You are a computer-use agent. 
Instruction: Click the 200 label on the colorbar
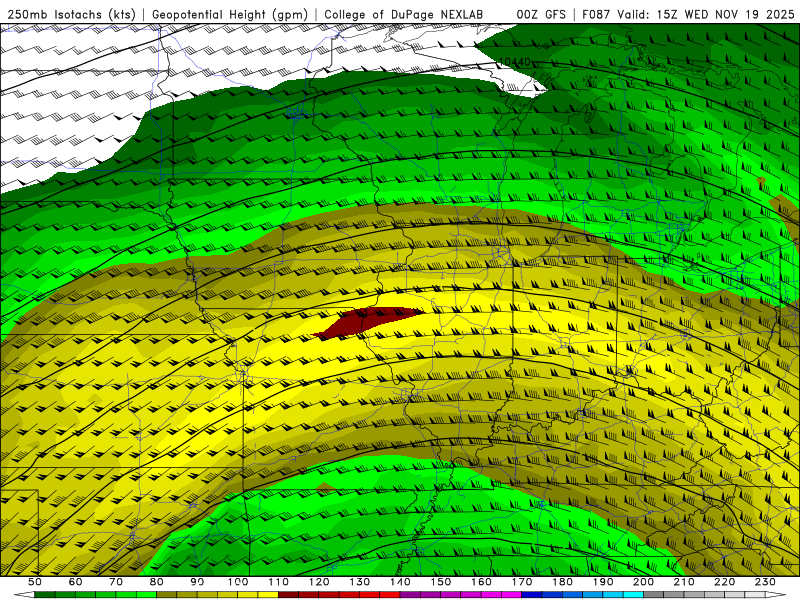pyautogui.click(x=644, y=582)
